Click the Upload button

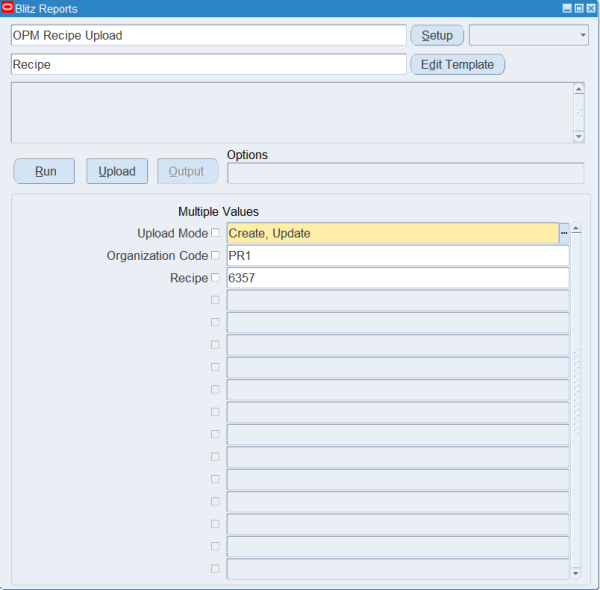[x=117, y=171]
